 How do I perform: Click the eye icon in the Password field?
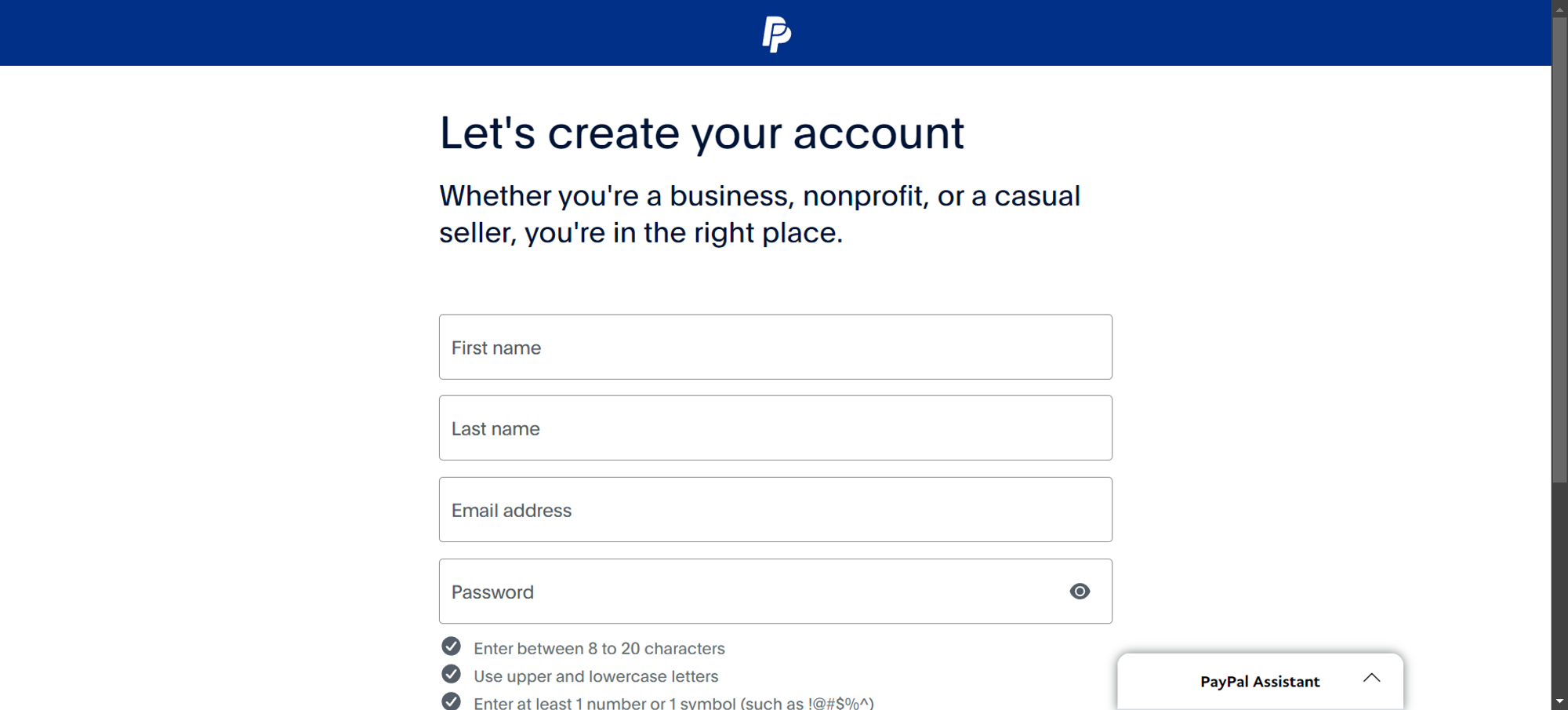(x=1080, y=592)
